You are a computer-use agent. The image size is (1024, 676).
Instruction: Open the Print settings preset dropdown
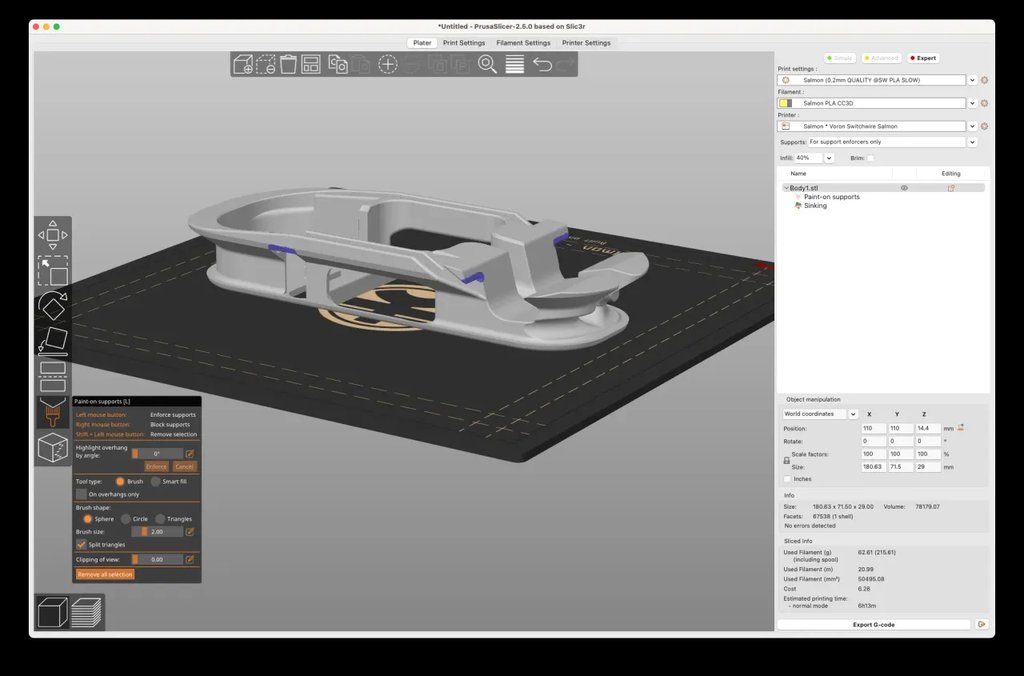coord(972,80)
